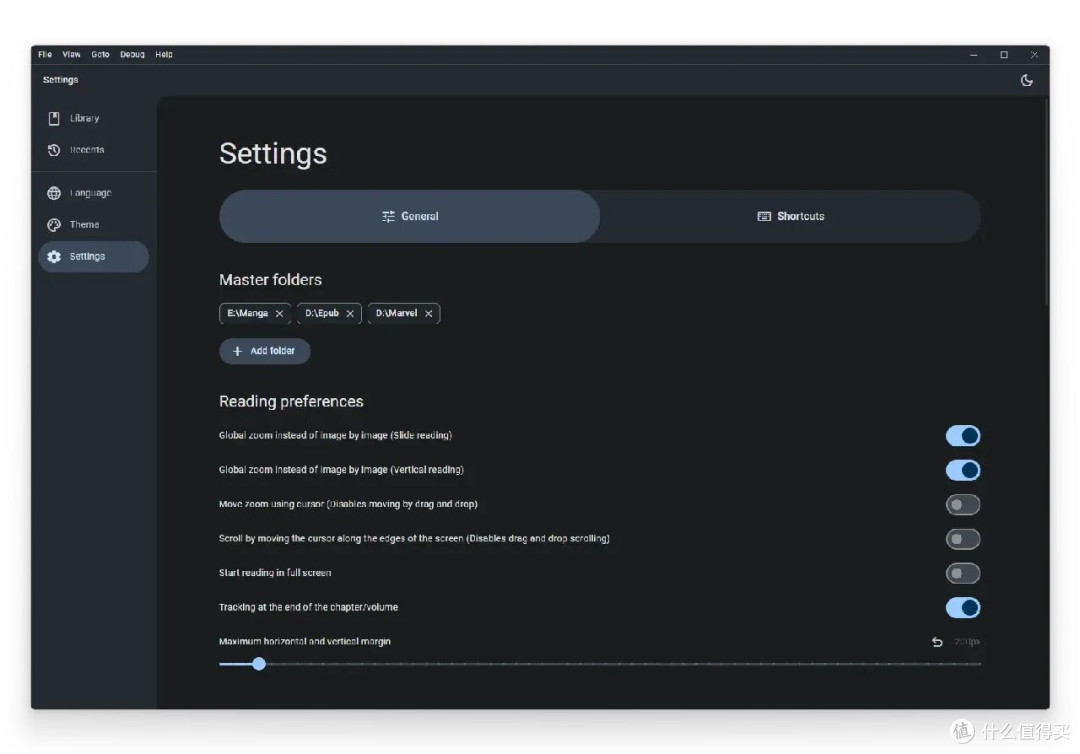Enable move zoom using cursor
Viewport: 1080px width, 754px height.
click(x=962, y=505)
